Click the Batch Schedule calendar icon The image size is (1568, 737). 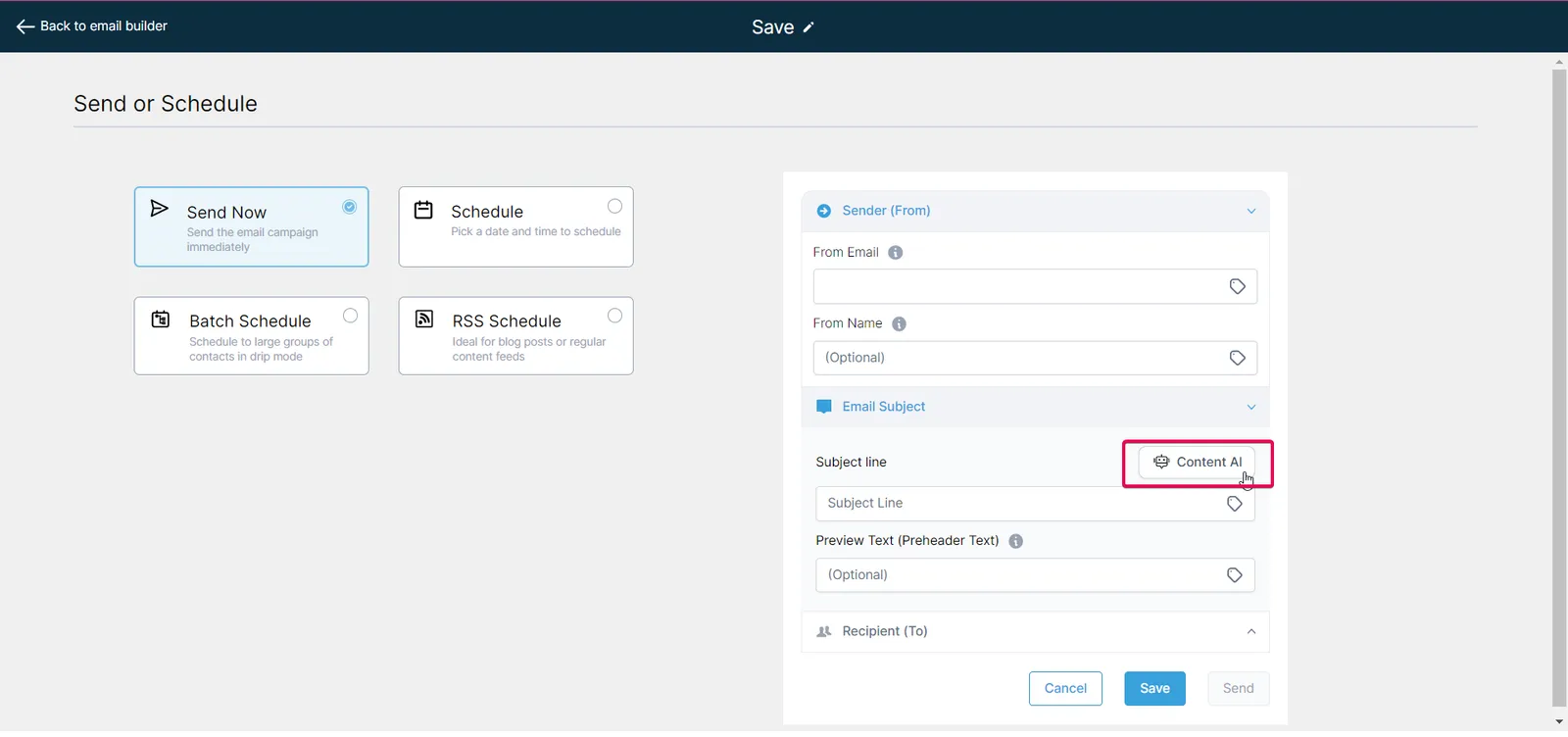[161, 319]
